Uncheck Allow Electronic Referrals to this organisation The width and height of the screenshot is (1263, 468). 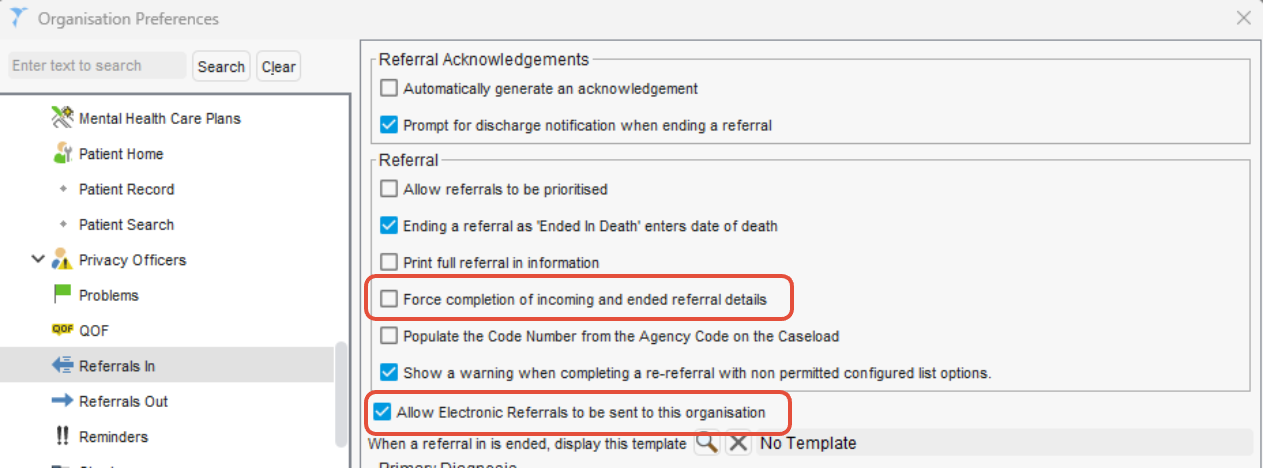(x=381, y=411)
